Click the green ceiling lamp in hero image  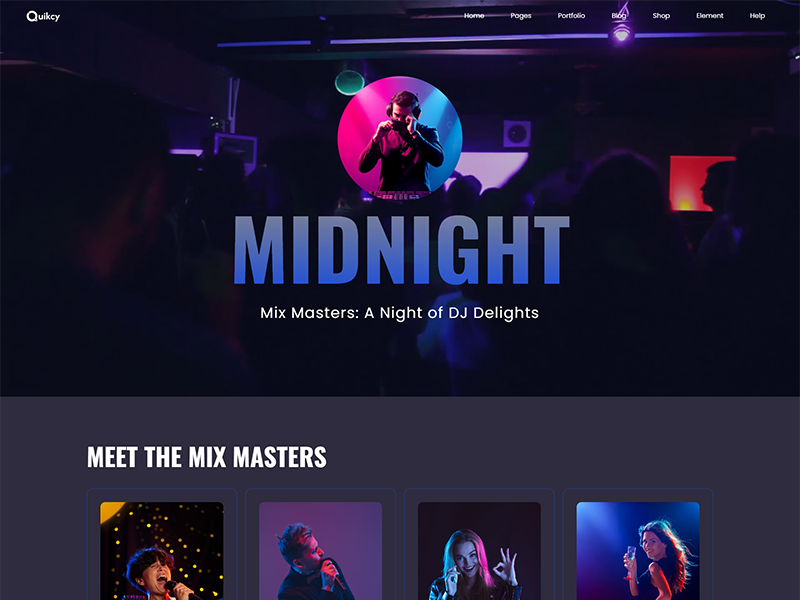(349, 83)
